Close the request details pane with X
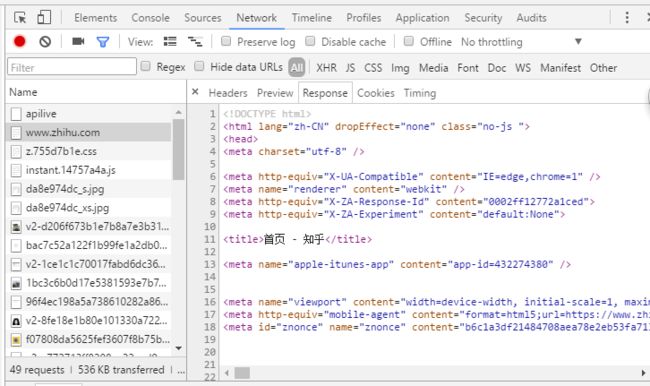This screenshot has height=386, width=650. tap(195, 92)
